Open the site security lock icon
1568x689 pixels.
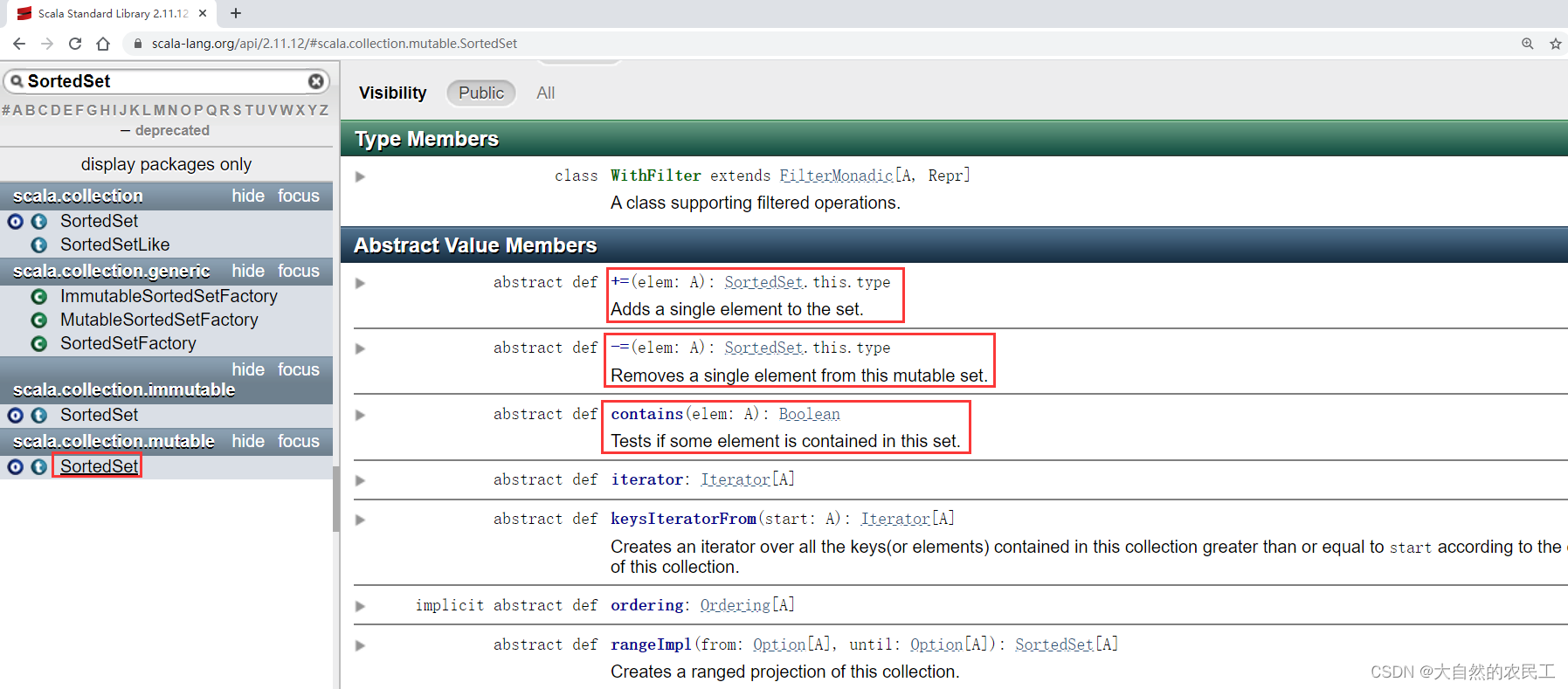(x=138, y=44)
